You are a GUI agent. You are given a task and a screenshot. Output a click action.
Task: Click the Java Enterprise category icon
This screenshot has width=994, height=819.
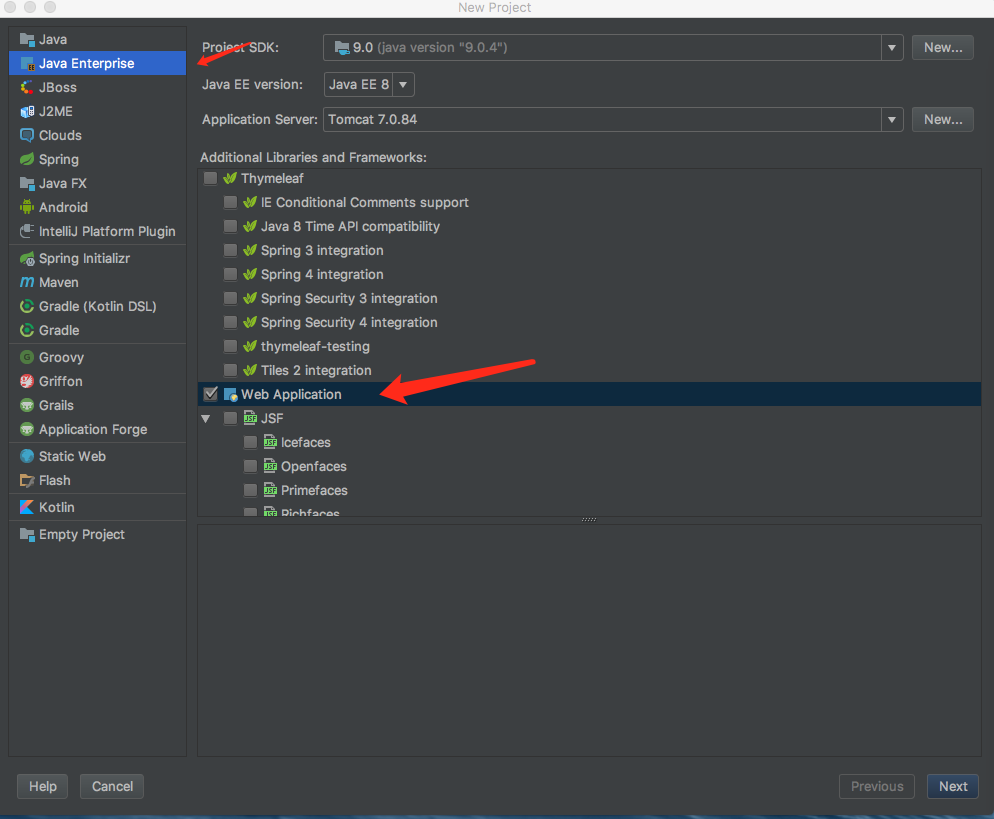27,63
